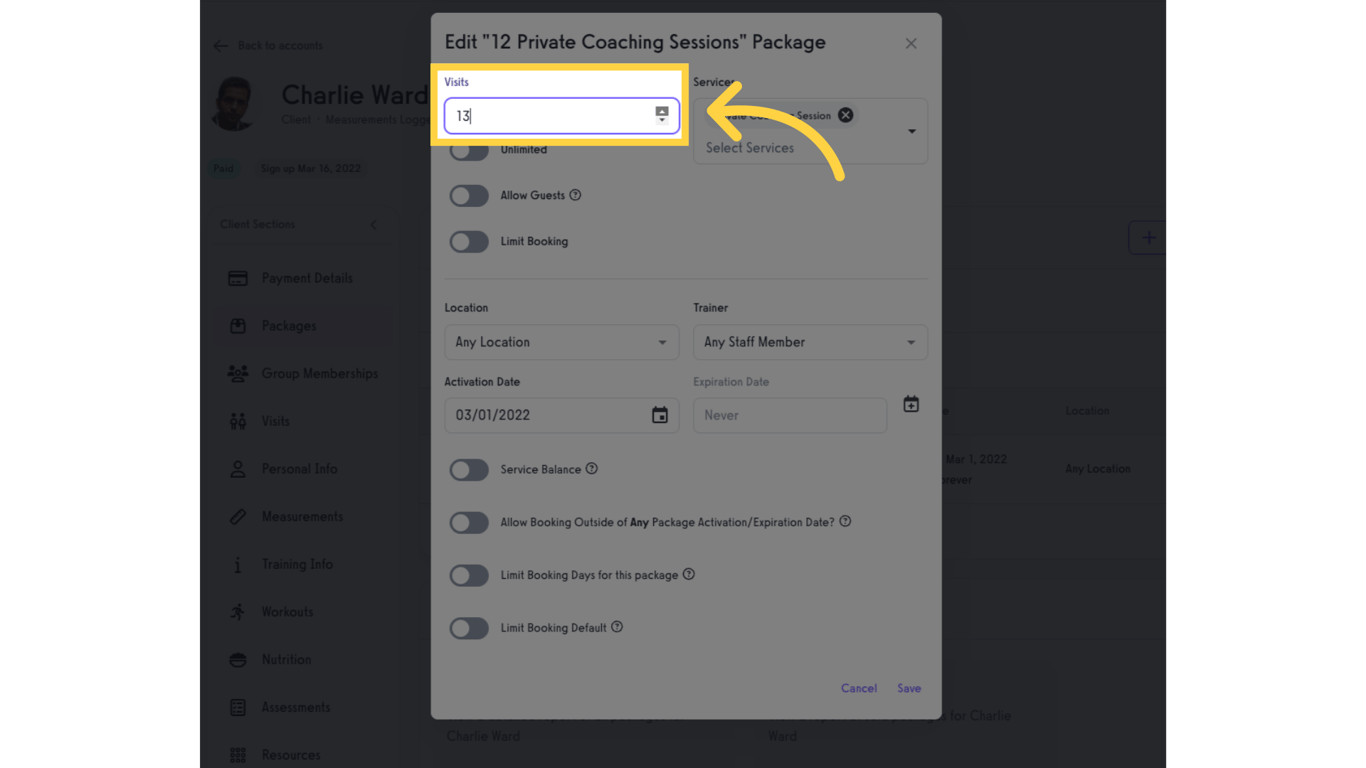The image size is (1366, 768).
Task: Toggle the Limit Booking switch
Action: click(x=469, y=242)
